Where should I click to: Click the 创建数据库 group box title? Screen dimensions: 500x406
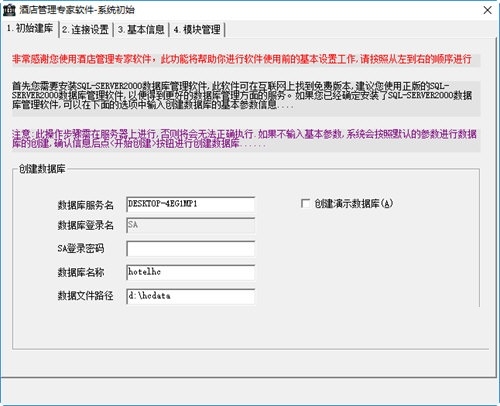pos(42,169)
